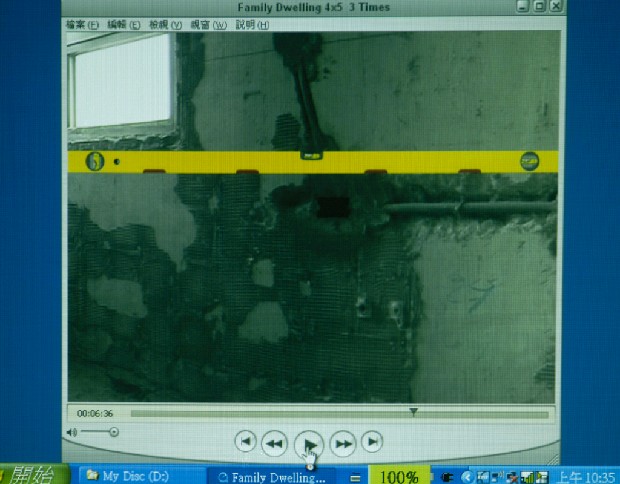The height and width of the screenshot is (484, 620).
Task: Click the volume speaker icon
Action: coord(72,432)
